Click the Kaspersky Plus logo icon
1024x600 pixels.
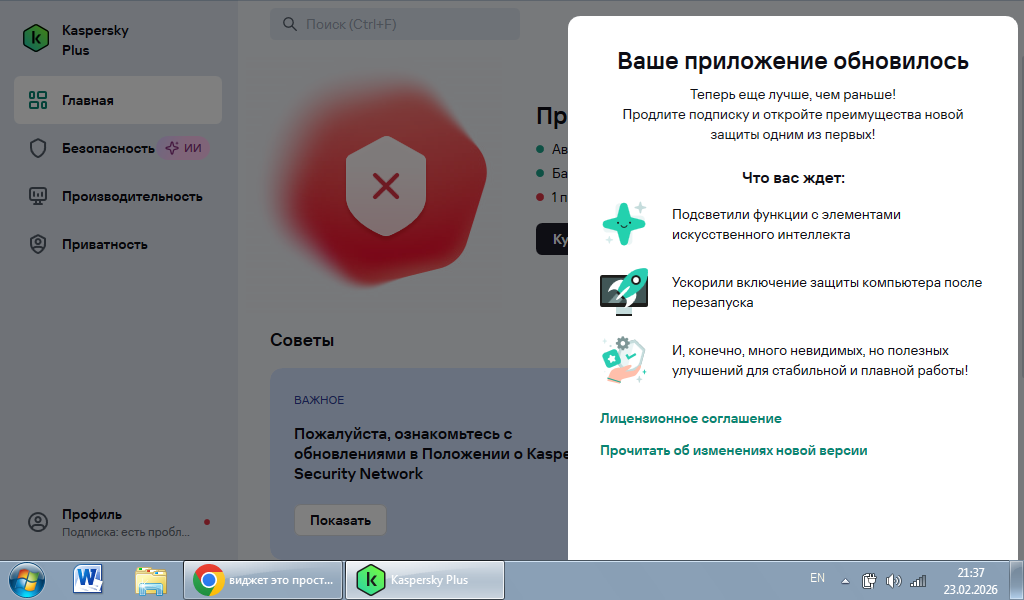pyautogui.click(x=36, y=39)
